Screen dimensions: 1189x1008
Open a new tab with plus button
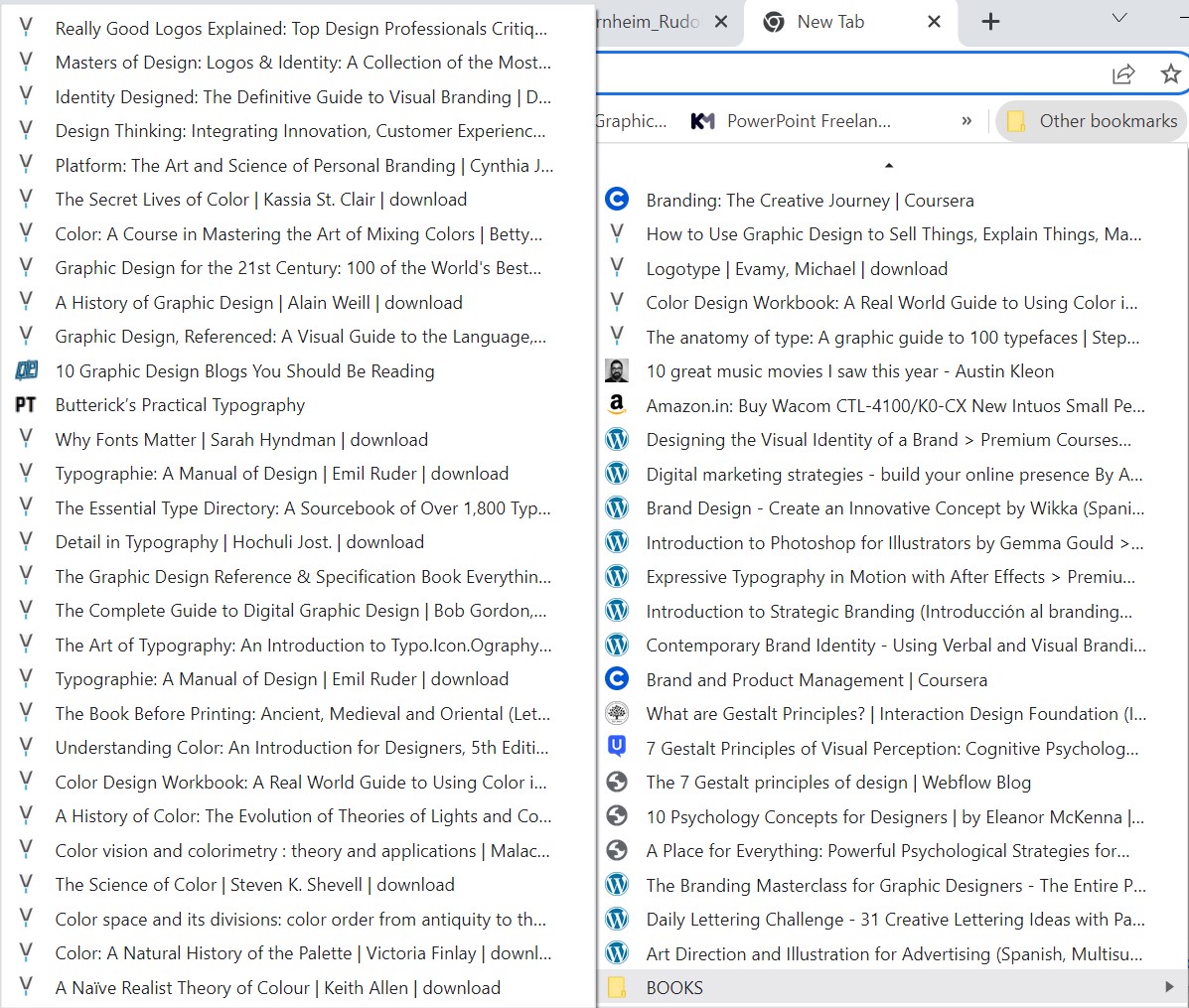(x=990, y=22)
